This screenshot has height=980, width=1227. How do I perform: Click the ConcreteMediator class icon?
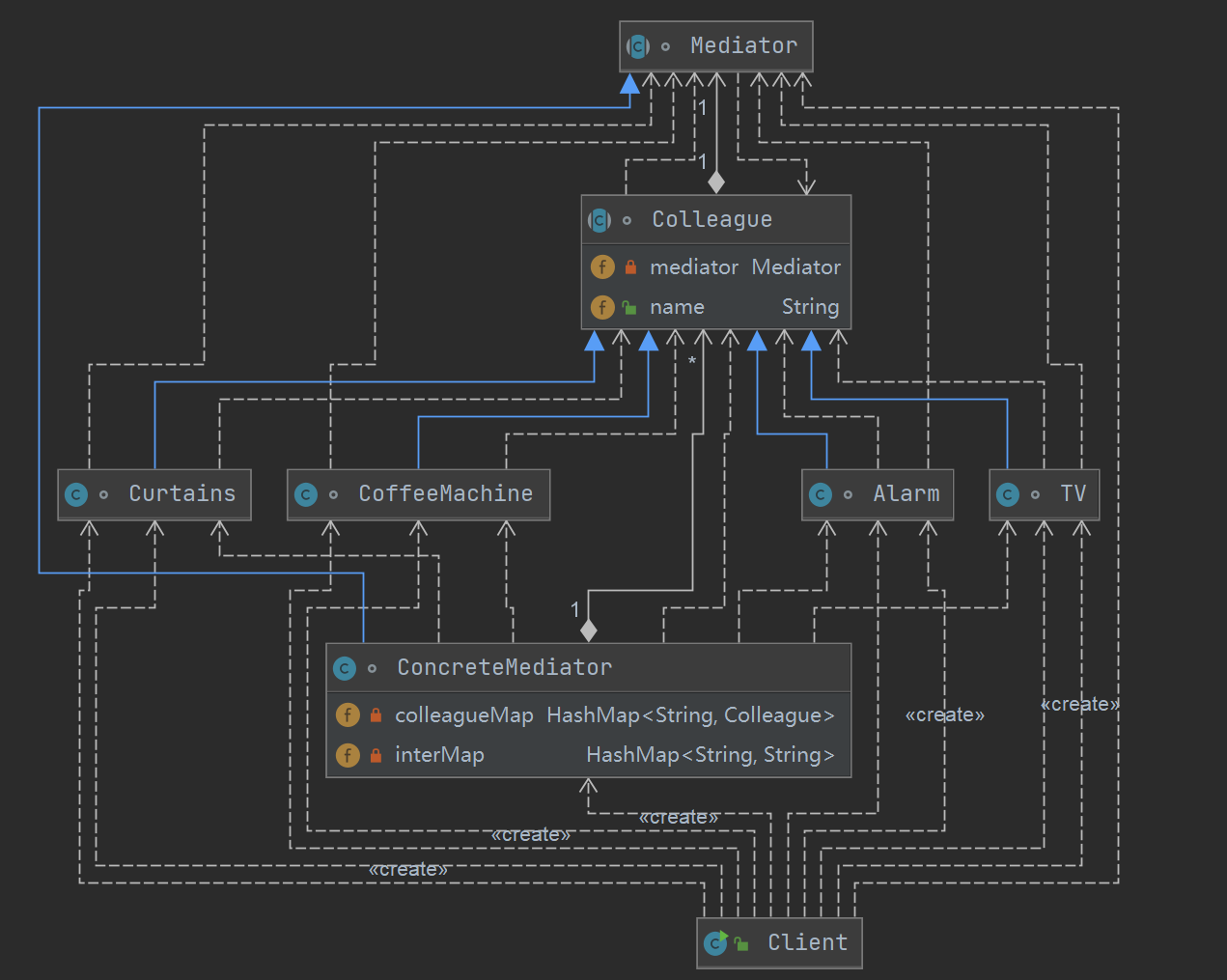click(x=345, y=668)
